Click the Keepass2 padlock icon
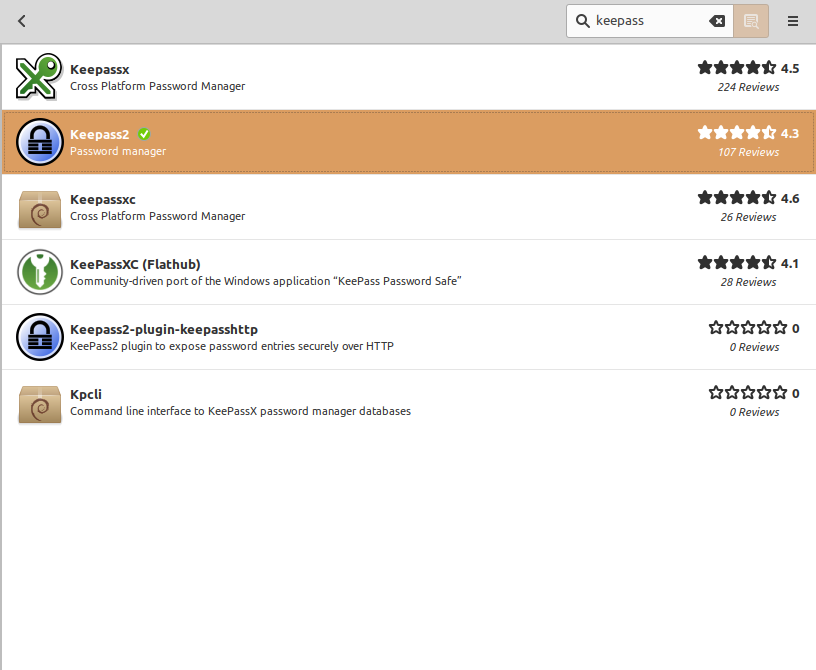Screen dimensions: 816x670 click(40, 142)
